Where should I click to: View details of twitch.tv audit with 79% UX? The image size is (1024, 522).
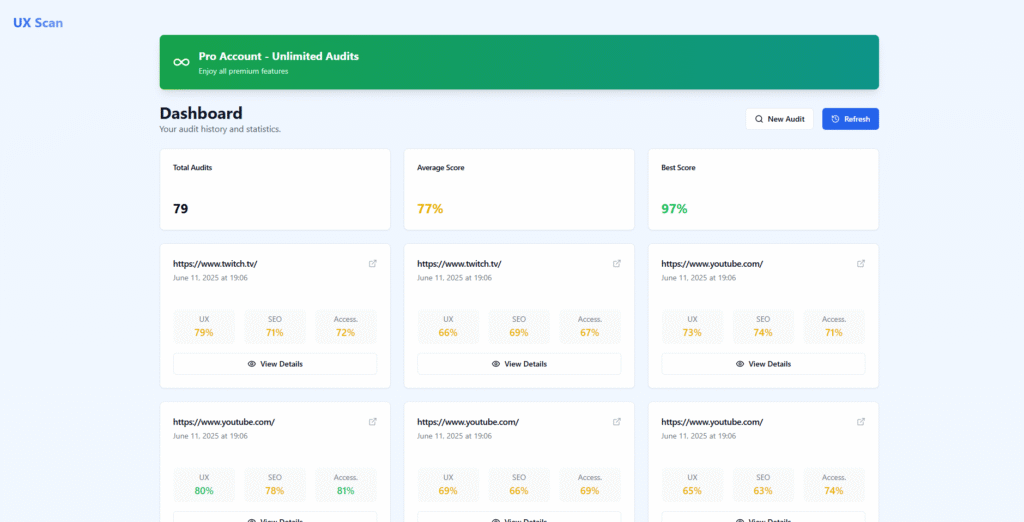click(x=275, y=364)
